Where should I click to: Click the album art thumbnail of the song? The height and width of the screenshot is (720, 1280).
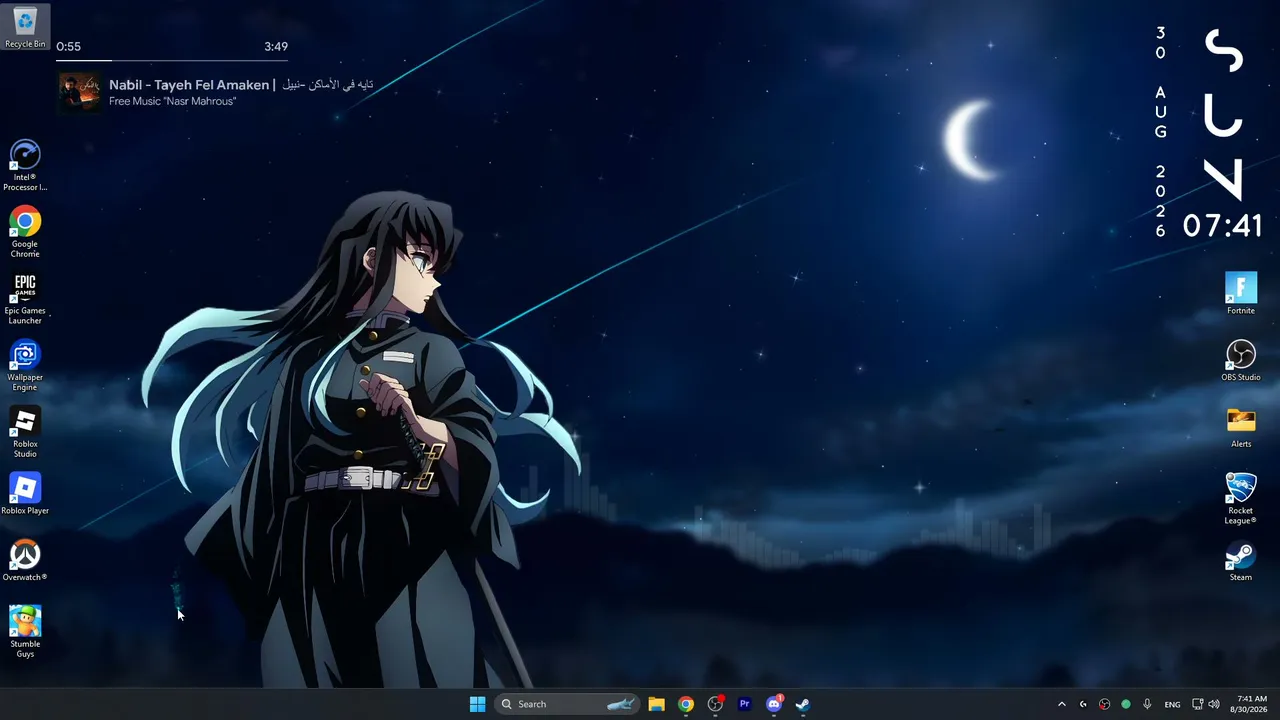coord(80,92)
